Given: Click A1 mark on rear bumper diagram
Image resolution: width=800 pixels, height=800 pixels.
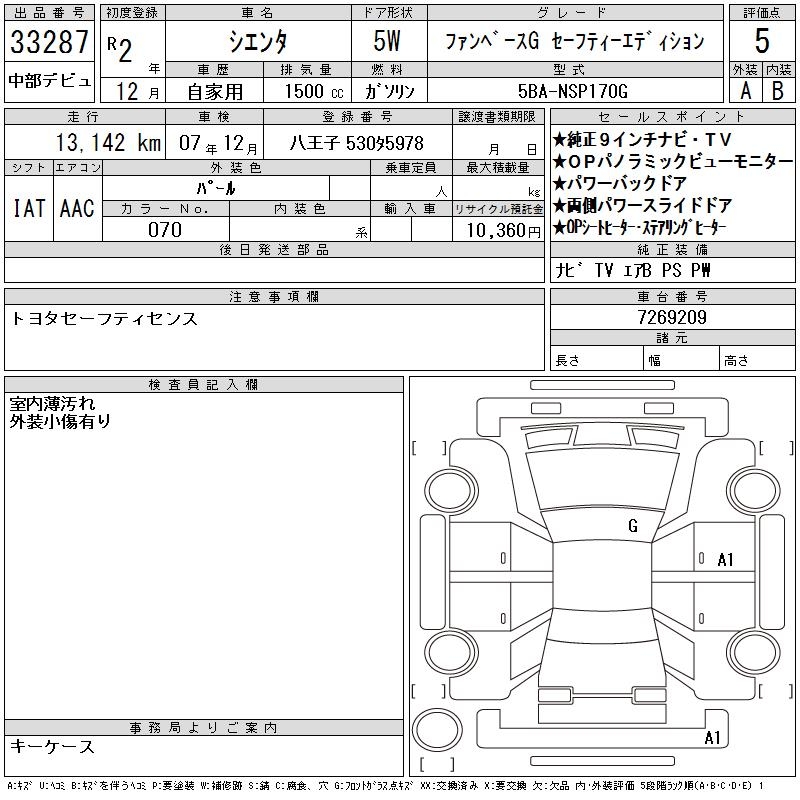Looking at the screenshot, I should 712,737.
